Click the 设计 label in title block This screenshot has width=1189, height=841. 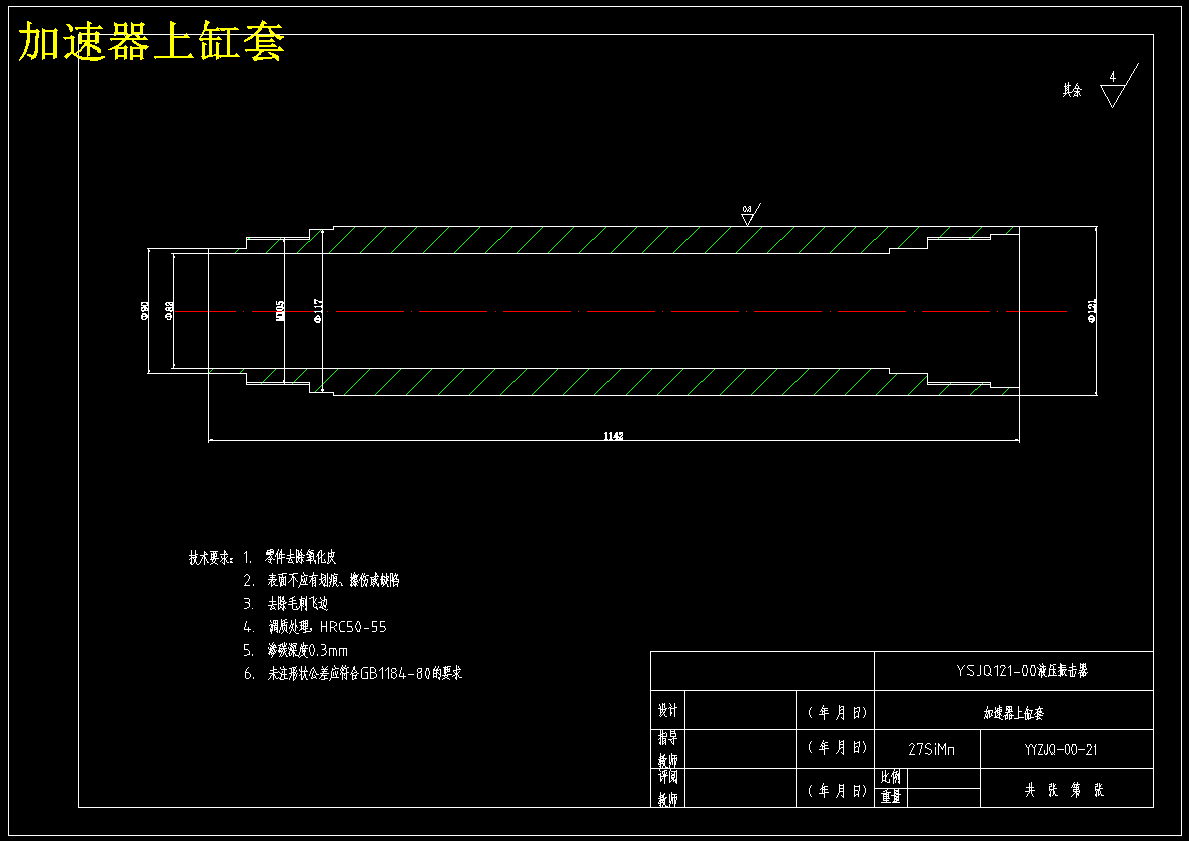coord(667,711)
